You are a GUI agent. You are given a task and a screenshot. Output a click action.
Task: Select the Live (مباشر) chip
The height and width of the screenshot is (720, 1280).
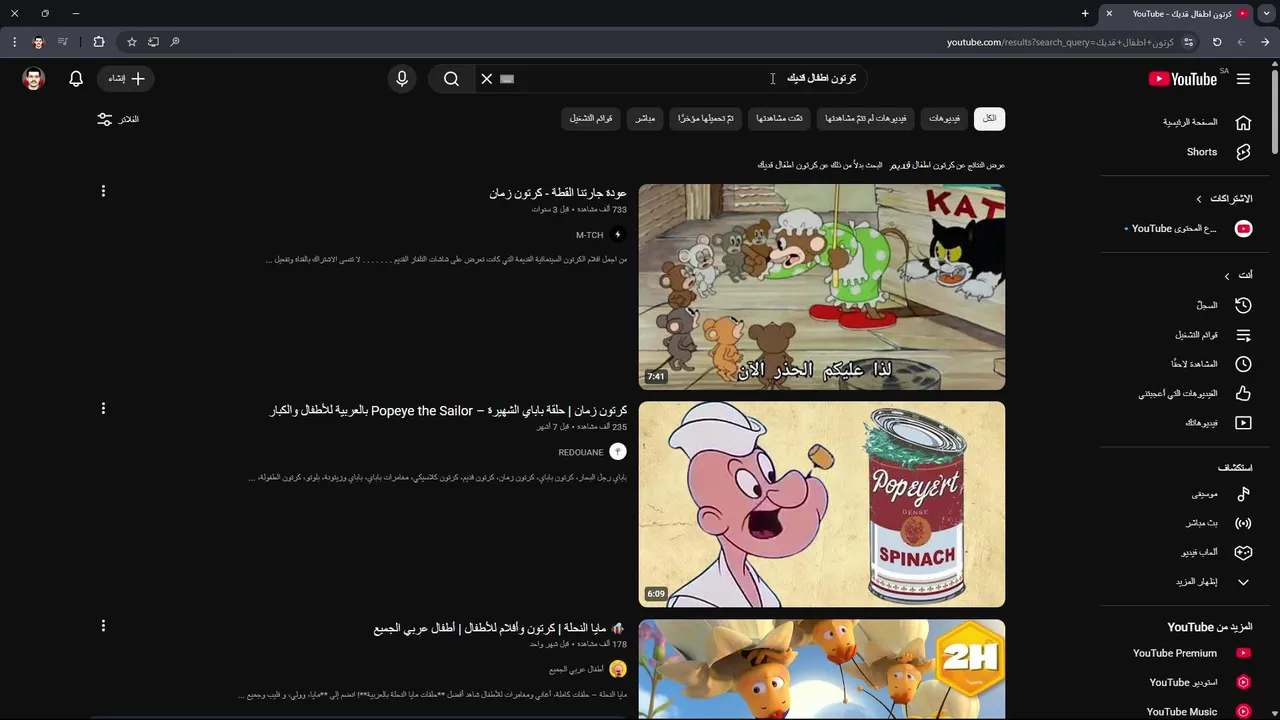click(646, 119)
